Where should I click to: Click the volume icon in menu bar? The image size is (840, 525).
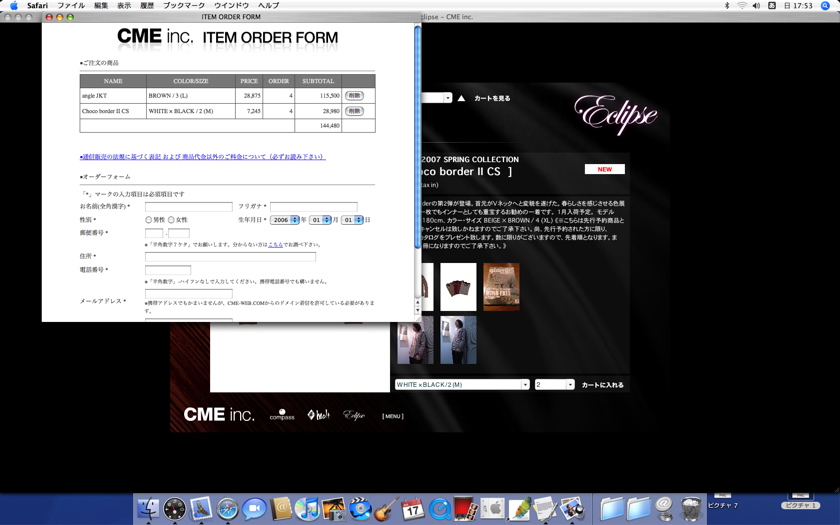756,5
